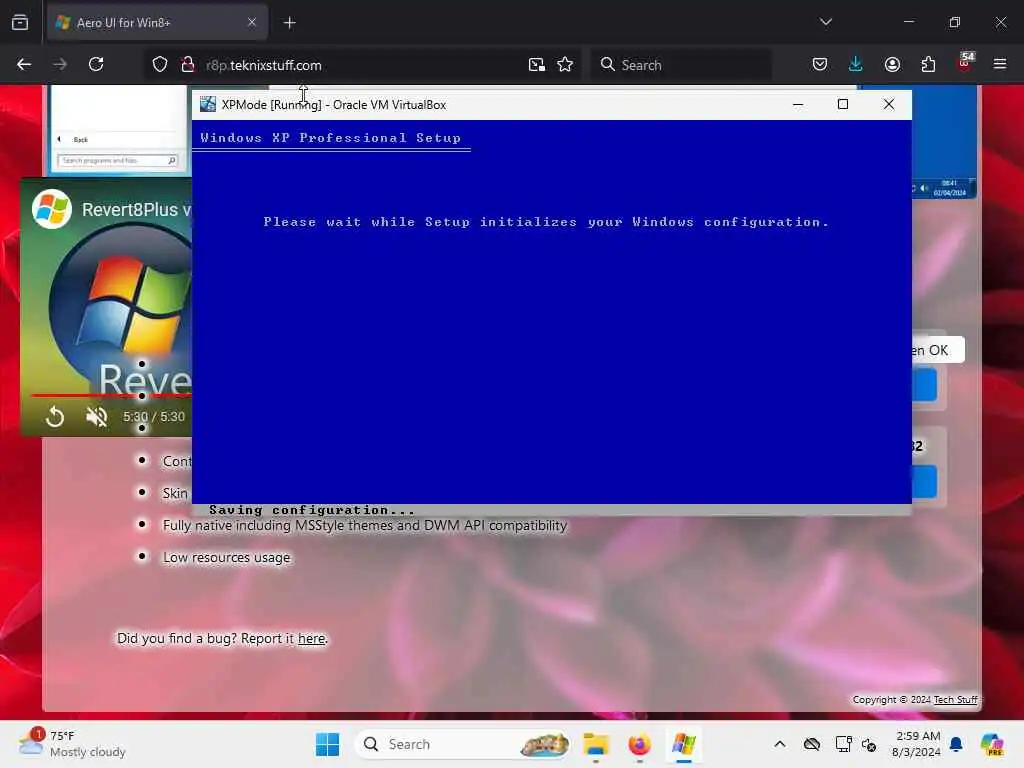Open the Downloads panel
The height and width of the screenshot is (768, 1024).
click(856, 65)
